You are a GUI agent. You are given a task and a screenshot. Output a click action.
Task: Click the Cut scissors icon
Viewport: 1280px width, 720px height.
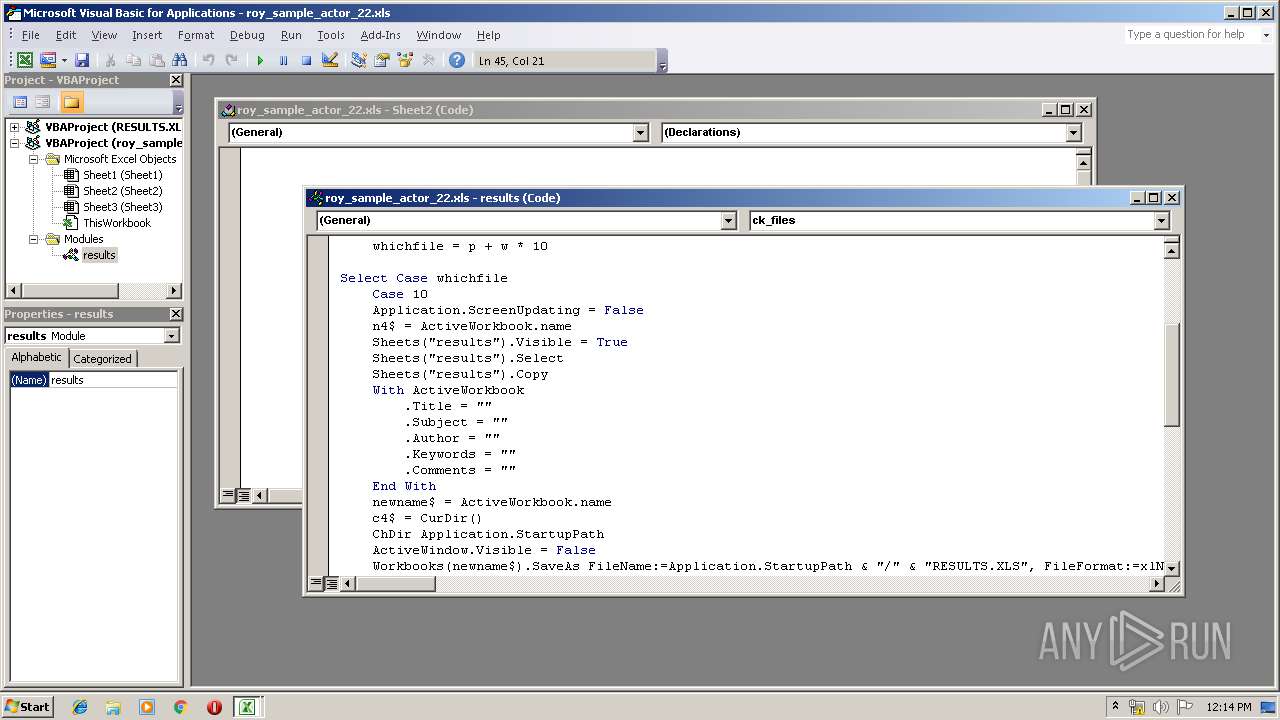click(110, 60)
